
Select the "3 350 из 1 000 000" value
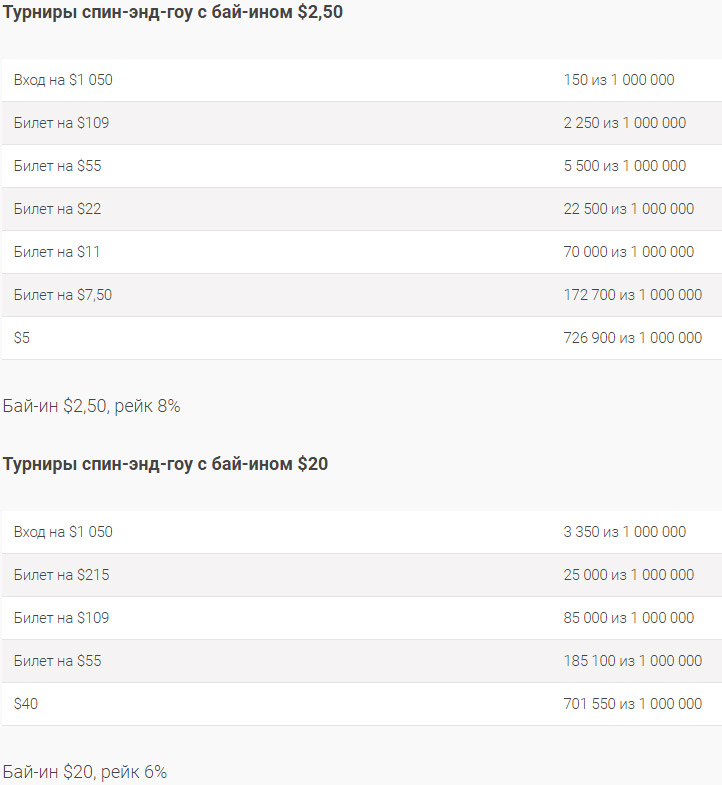(624, 532)
